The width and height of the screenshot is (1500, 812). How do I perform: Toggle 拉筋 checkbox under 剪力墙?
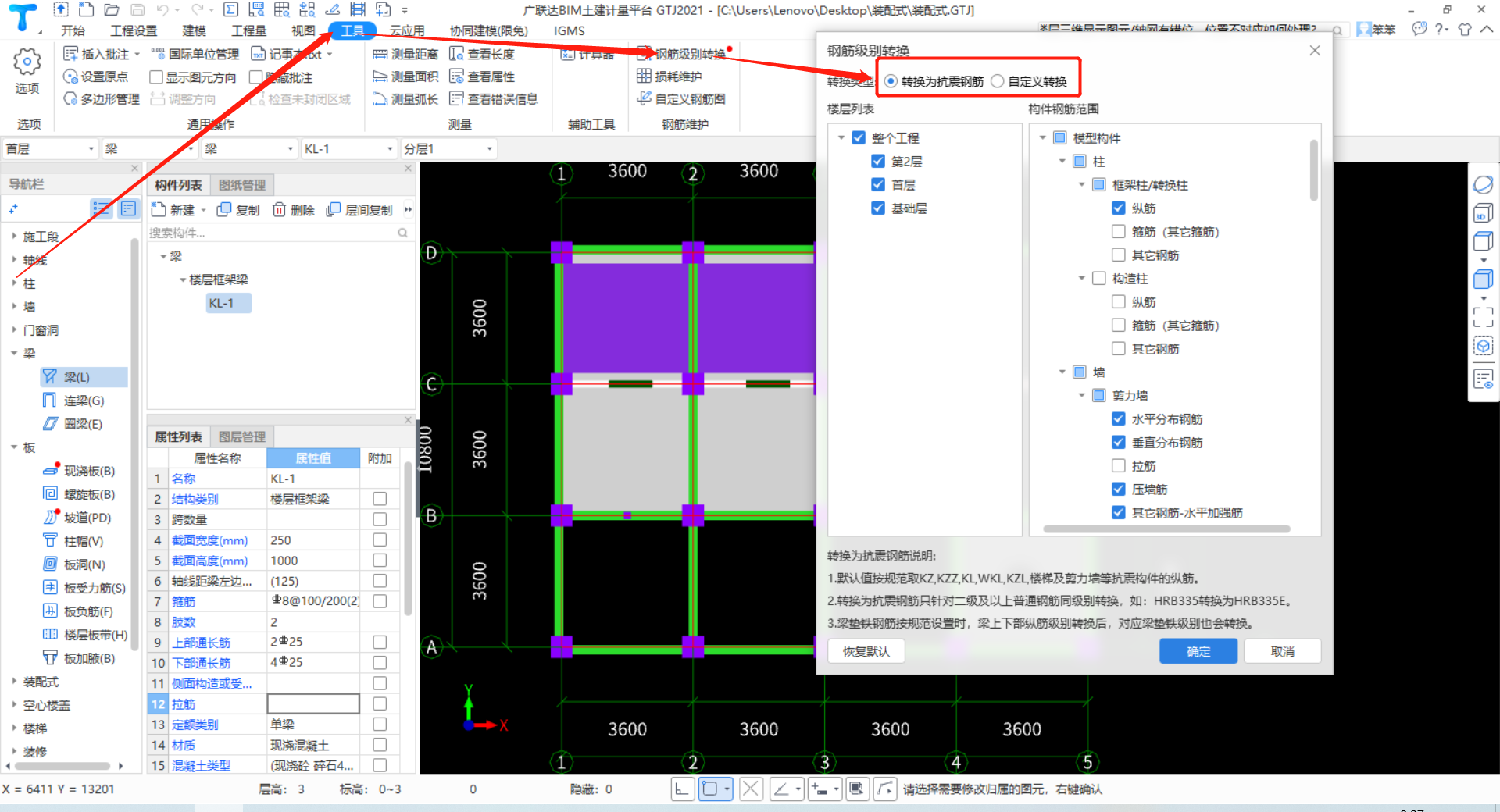(x=1119, y=466)
